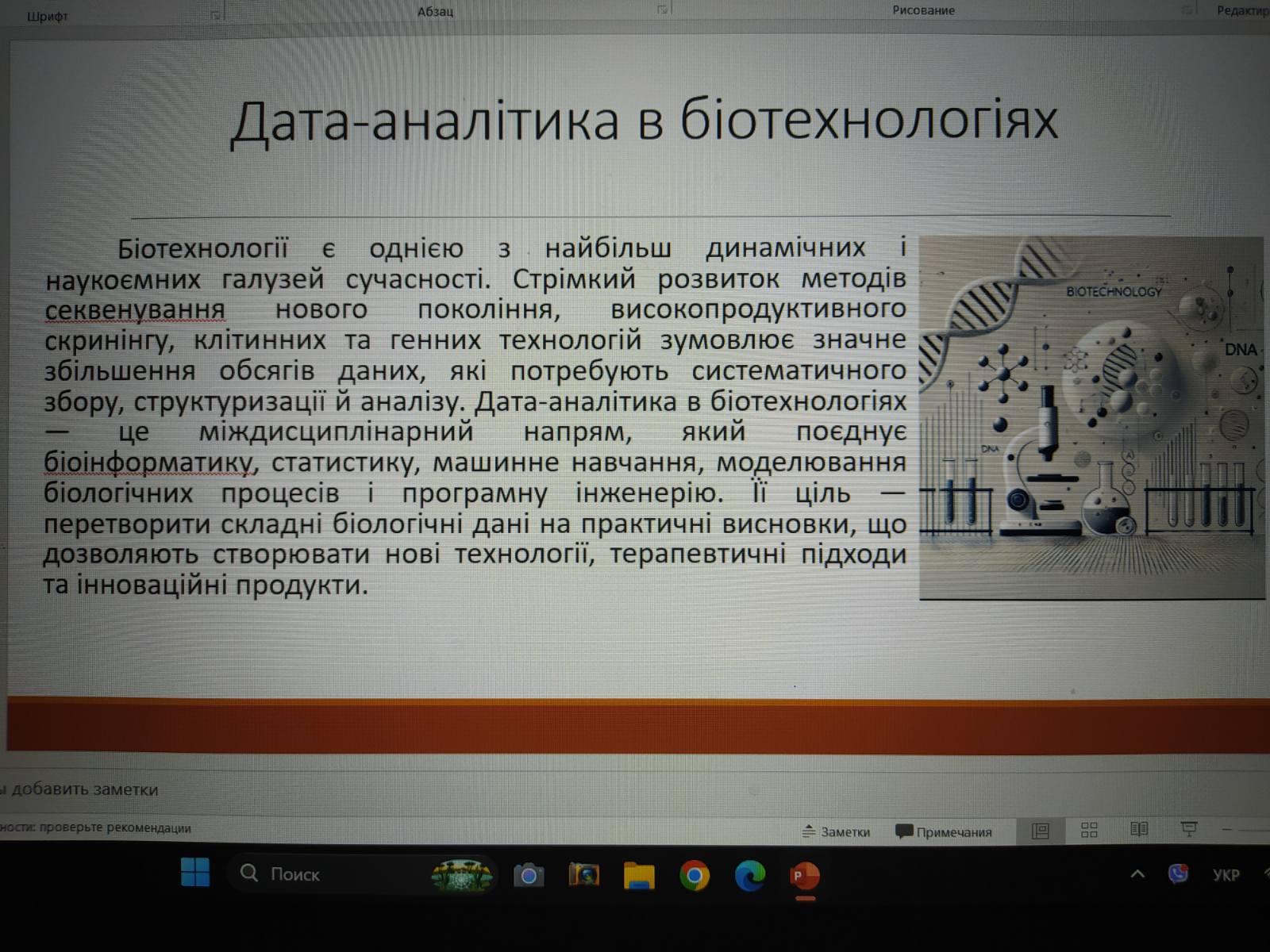Select the biotechnology image on slide
This screenshot has height=952, width=1270.
coord(1091,417)
